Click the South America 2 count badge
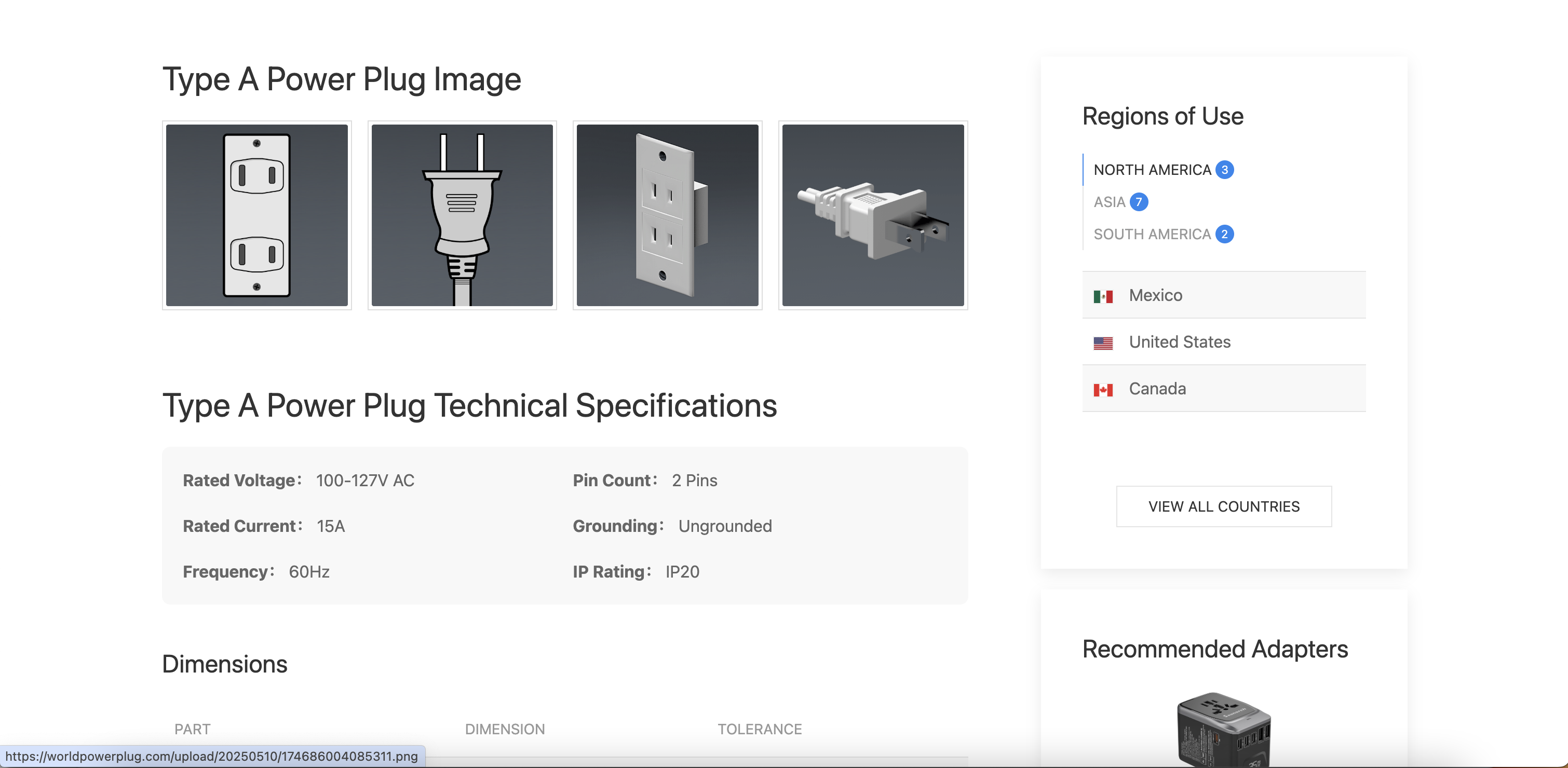 click(1225, 235)
